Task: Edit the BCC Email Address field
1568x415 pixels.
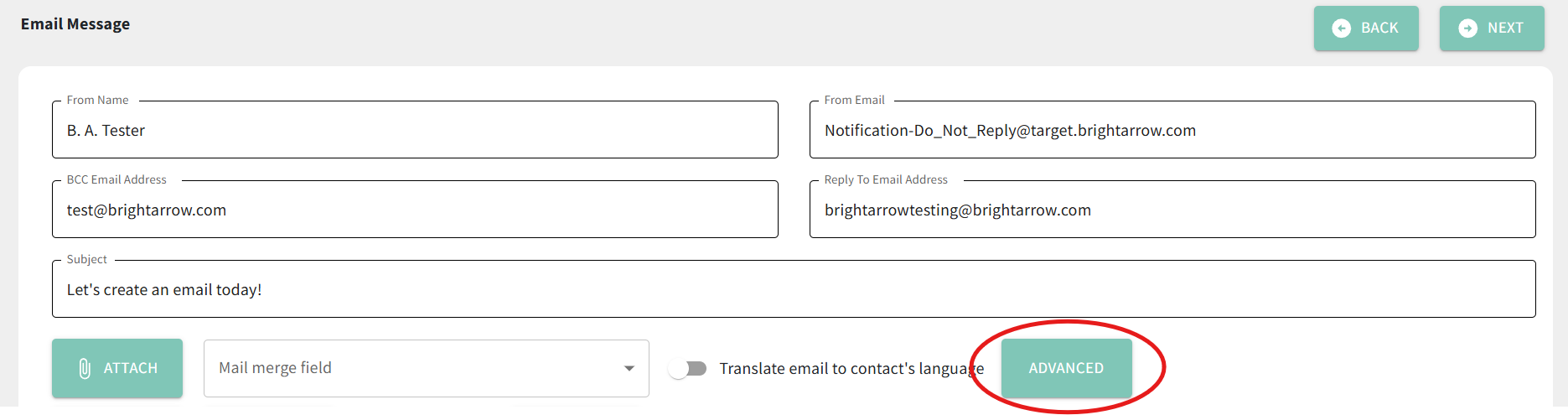Action: tap(415, 210)
